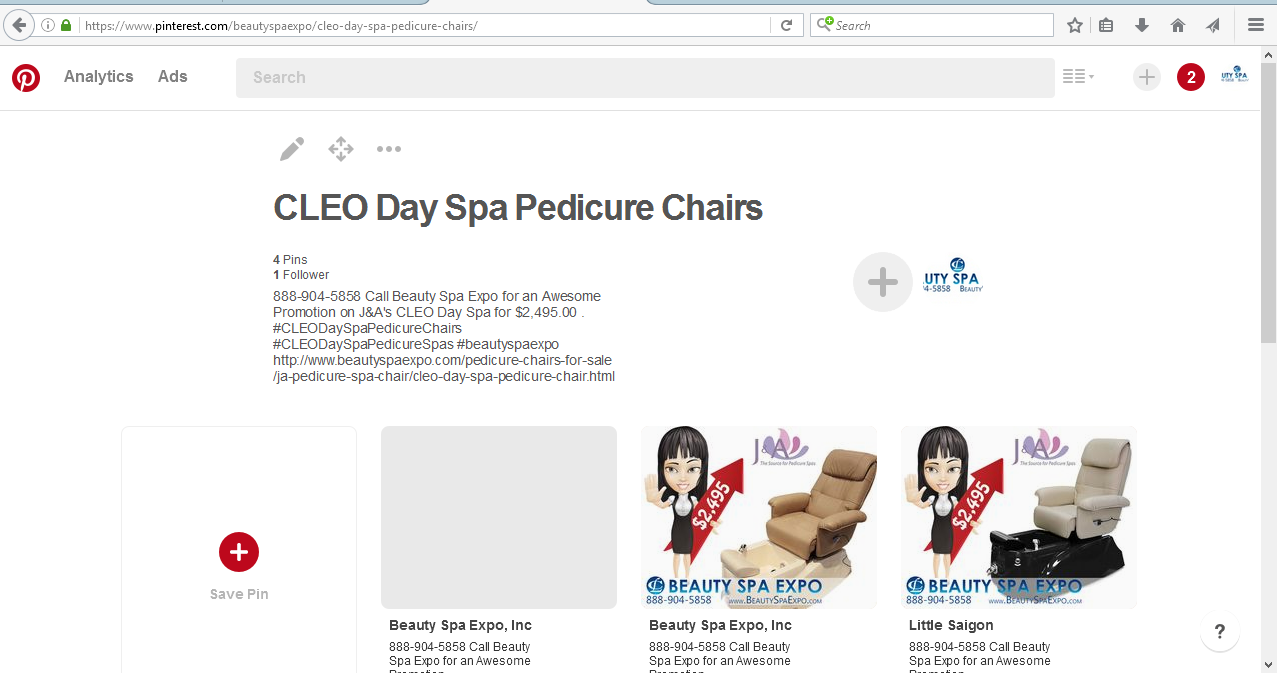The image size is (1277, 673).
Task: Reload page with browser refresh icon
Action: (787, 25)
